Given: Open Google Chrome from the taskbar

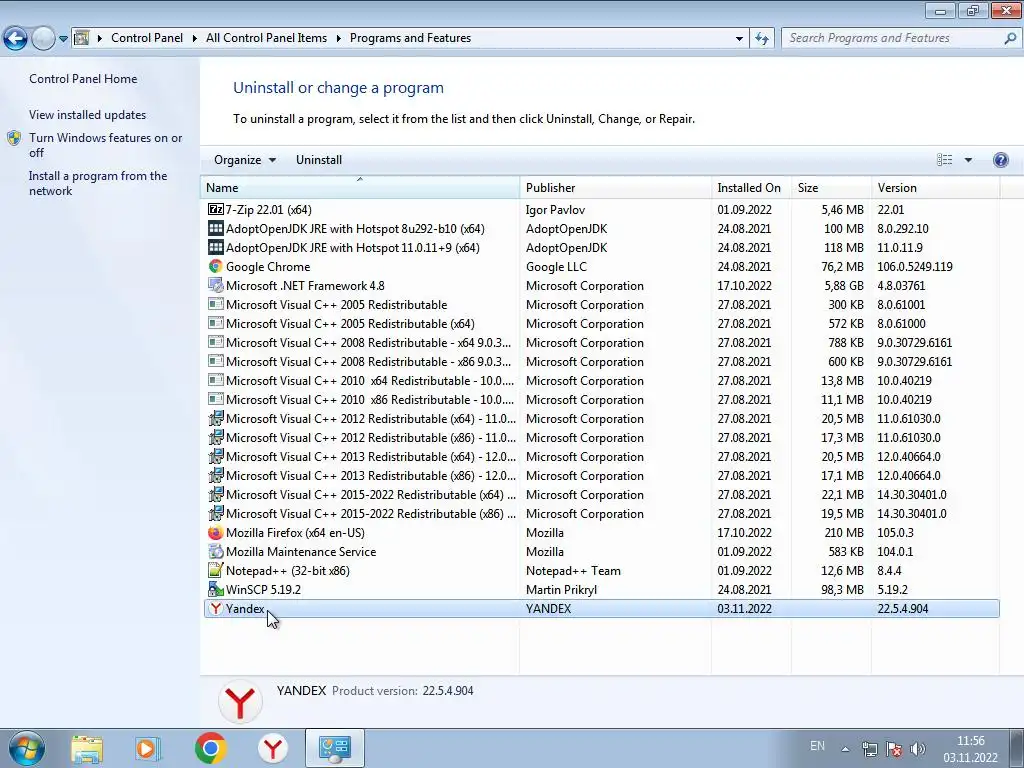Looking at the screenshot, I should [x=210, y=748].
